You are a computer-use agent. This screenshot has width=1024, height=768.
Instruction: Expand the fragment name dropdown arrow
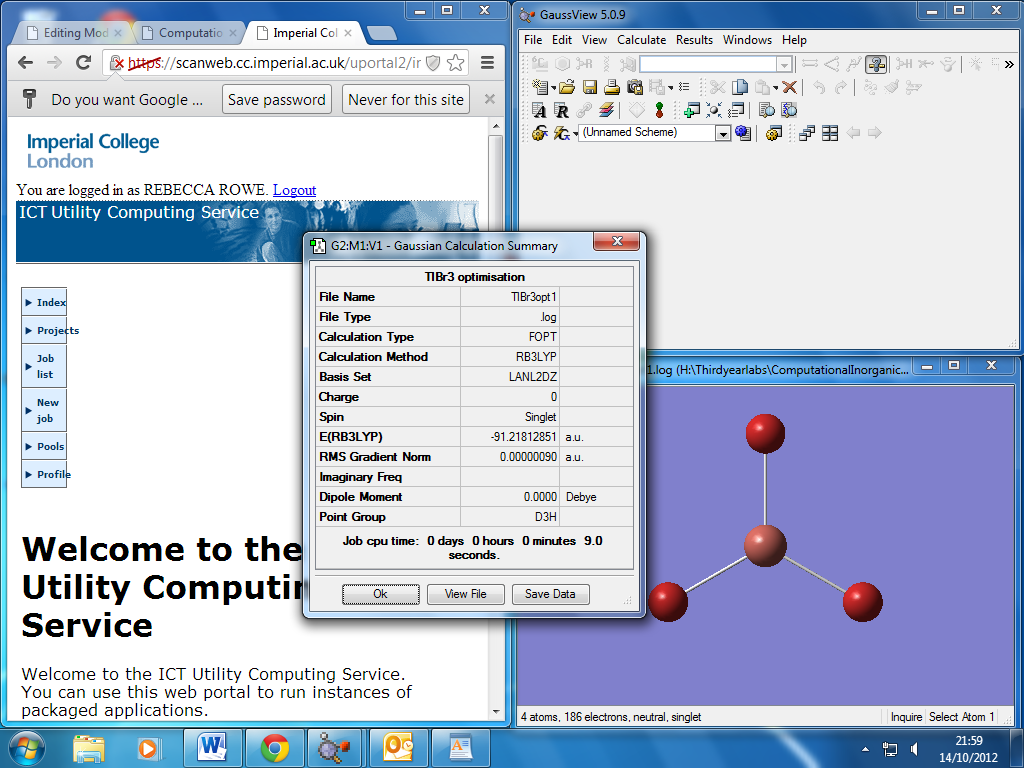(x=784, y=64)
